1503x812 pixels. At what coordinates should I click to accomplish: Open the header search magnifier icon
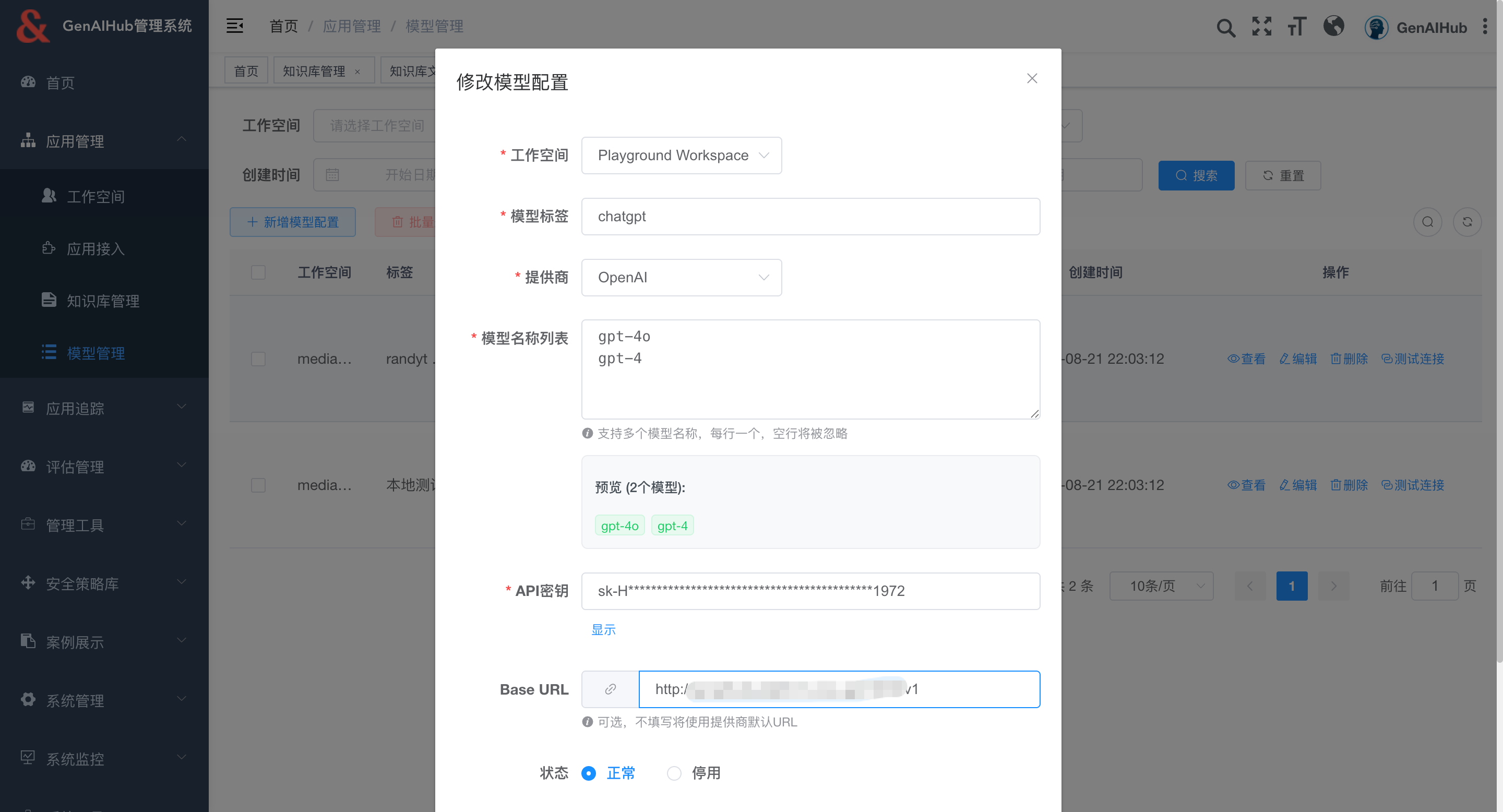[1225, 28]
